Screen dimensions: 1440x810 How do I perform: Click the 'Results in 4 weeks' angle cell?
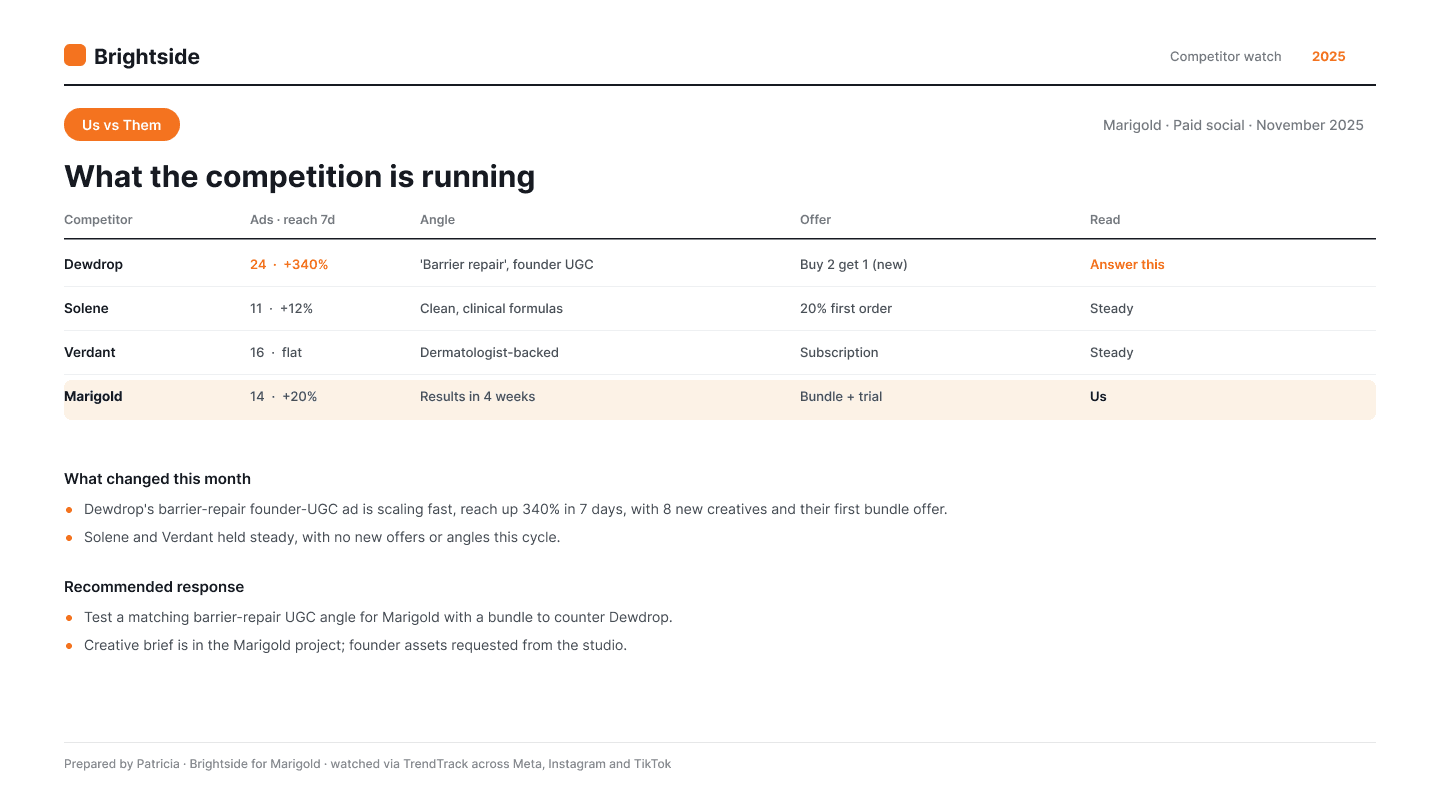(x=477, y=397)
